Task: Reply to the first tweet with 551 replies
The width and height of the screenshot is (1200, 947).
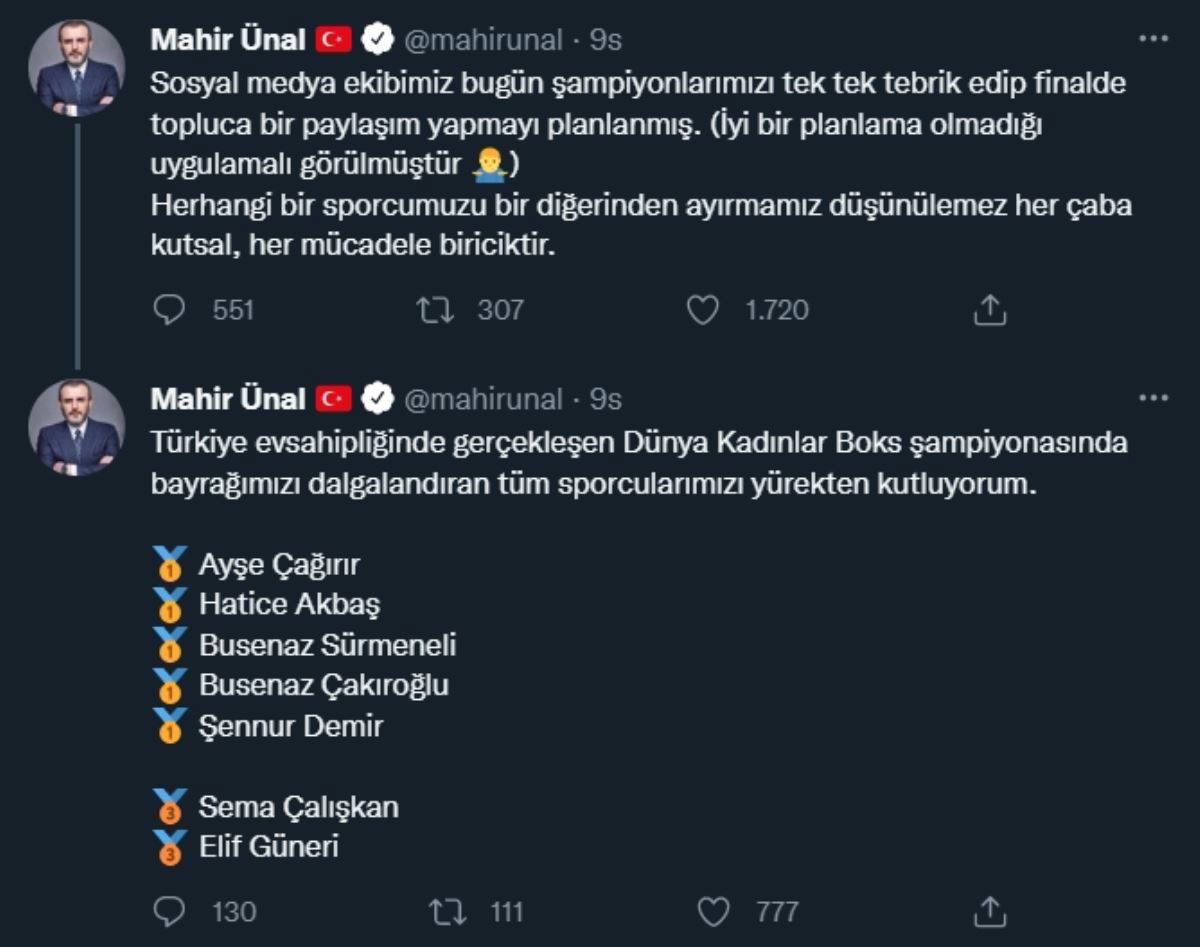Action: coord(170,311)
